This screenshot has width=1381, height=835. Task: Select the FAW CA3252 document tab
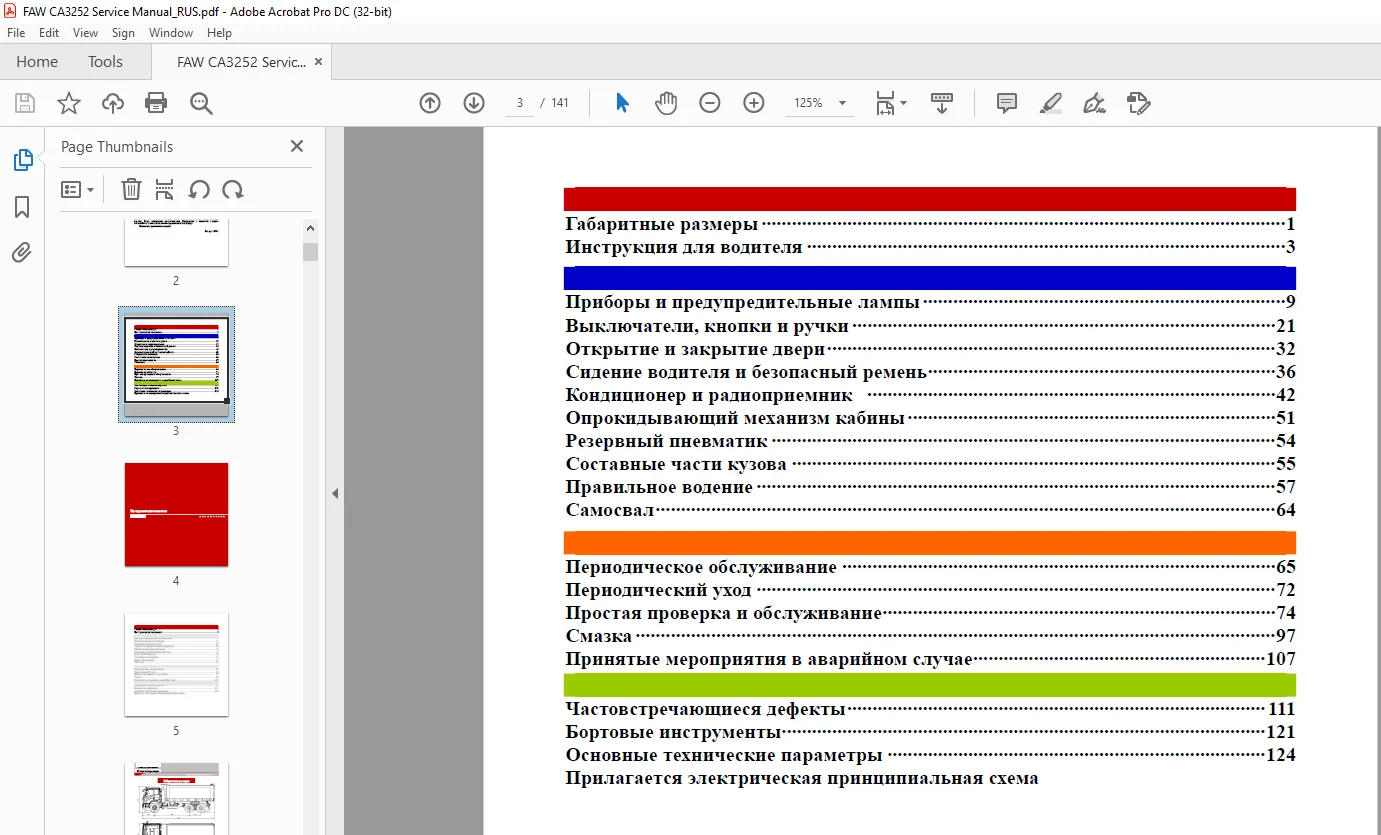click(241, 62)
